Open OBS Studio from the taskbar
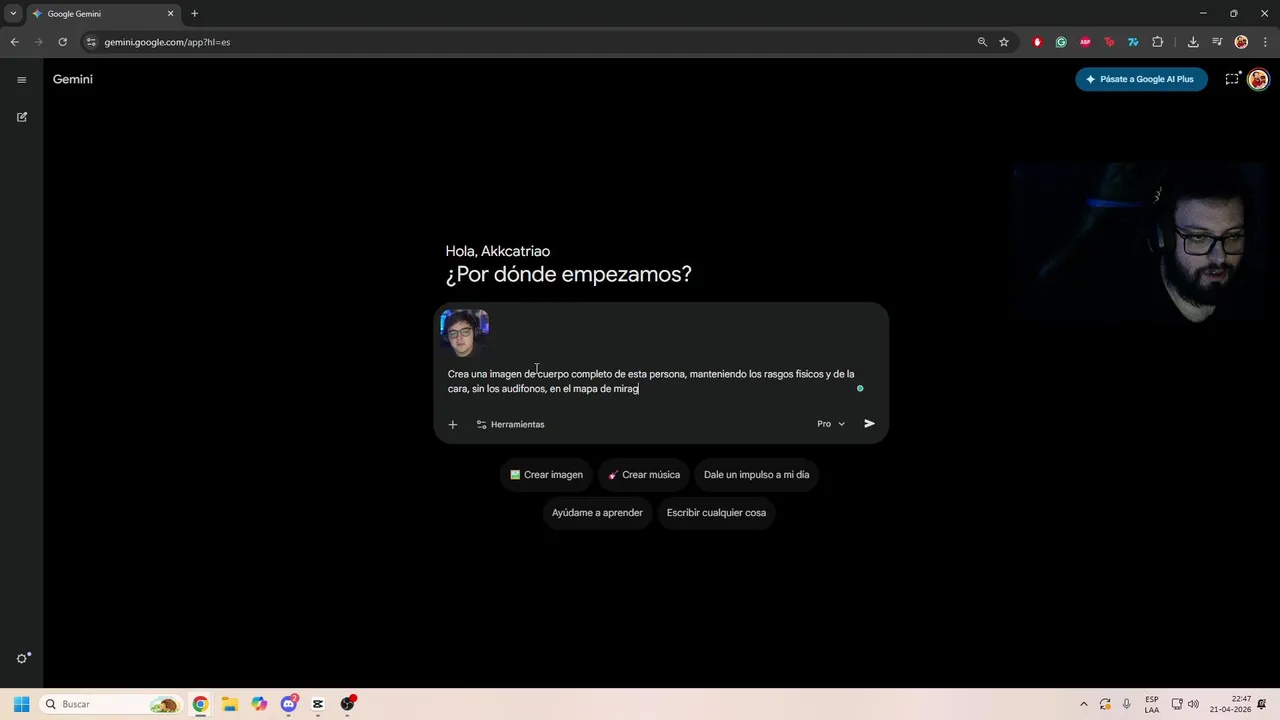This screenshot has width=1280, height=720. (x=348, y=704)
